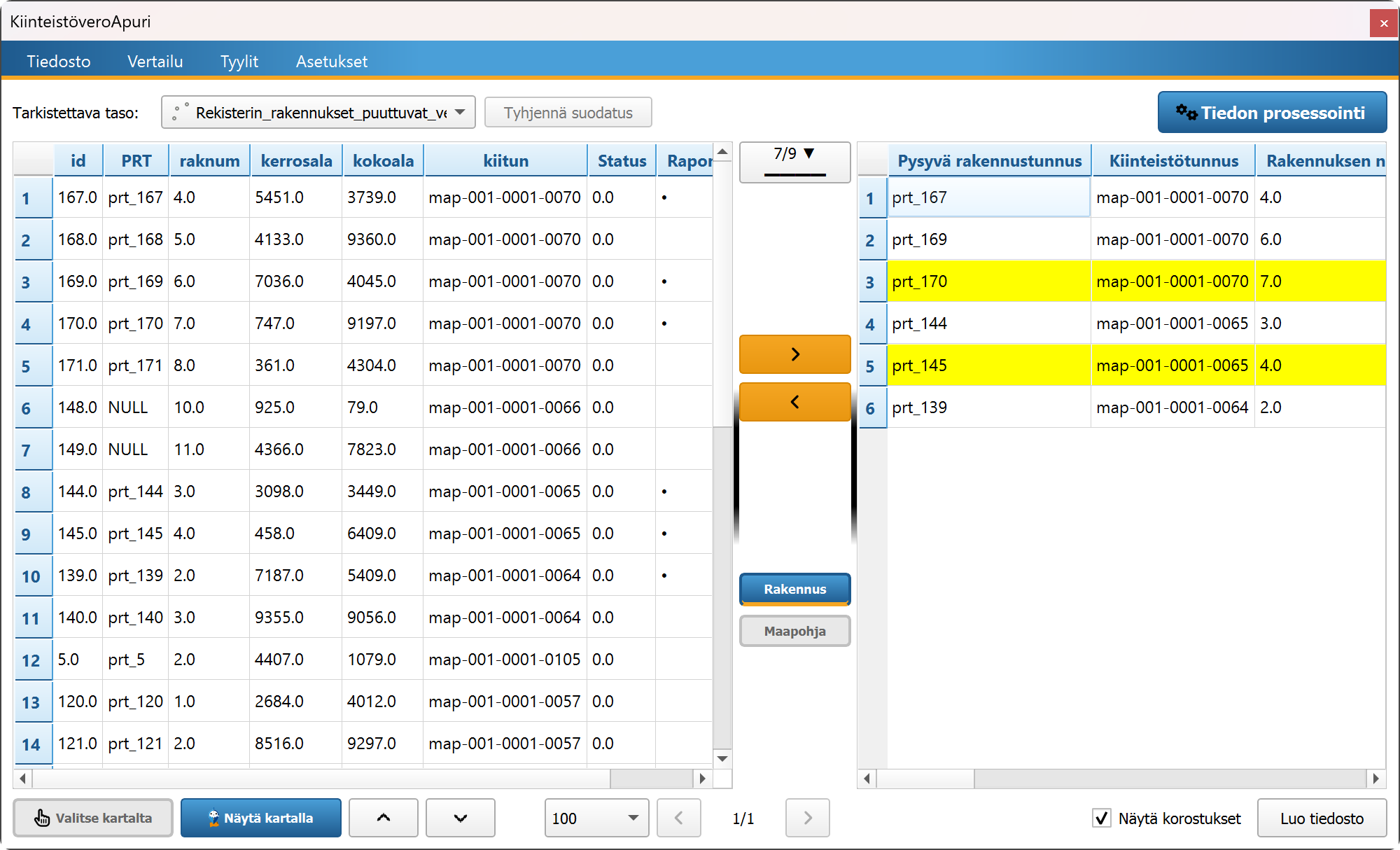Select the prt_170 highlighted yellow cell
Image resolution: width=1400 pixels, height=850 pixels.
click(x=988, y=281)
